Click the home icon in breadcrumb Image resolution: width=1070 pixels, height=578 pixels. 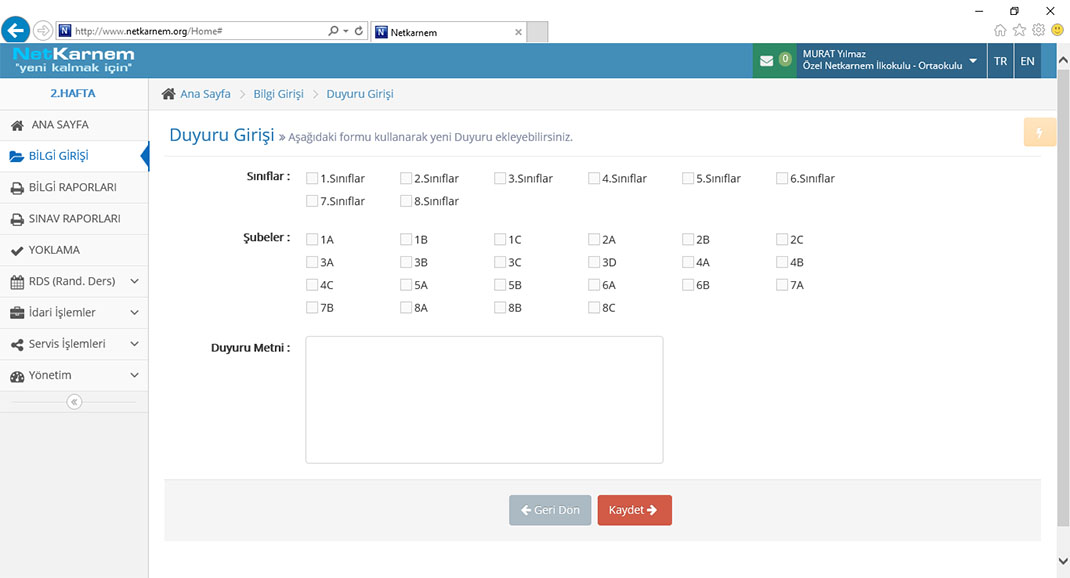(169, 94)
